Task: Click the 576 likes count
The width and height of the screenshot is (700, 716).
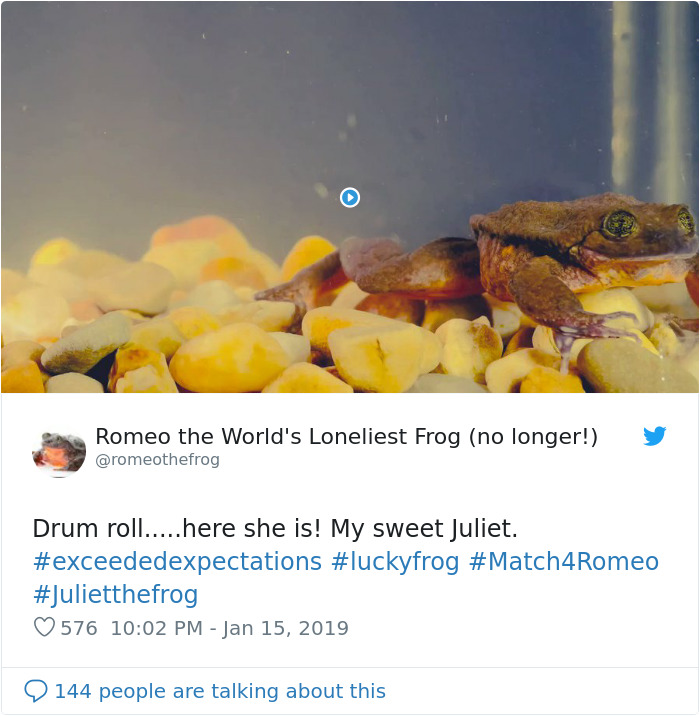Action: coord(79,629)
